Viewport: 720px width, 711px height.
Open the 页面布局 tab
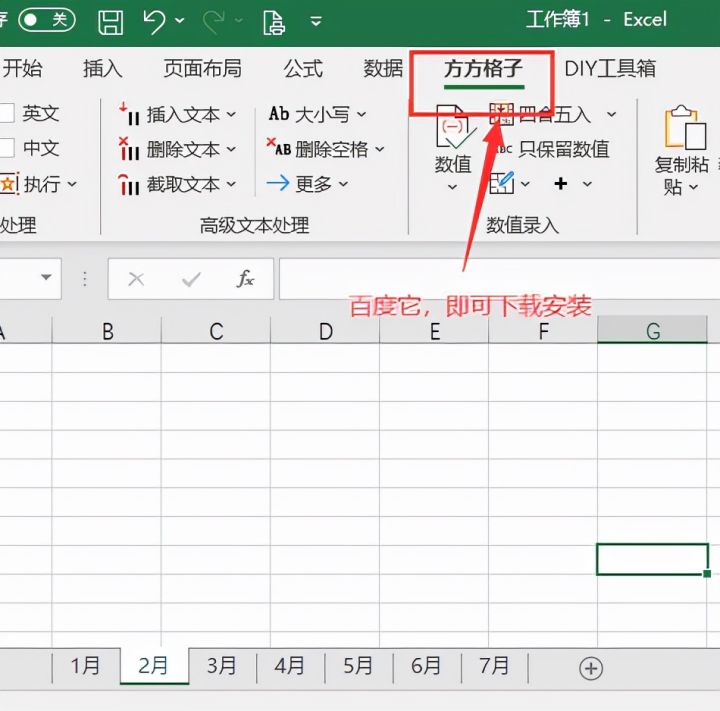pos(202,68)
